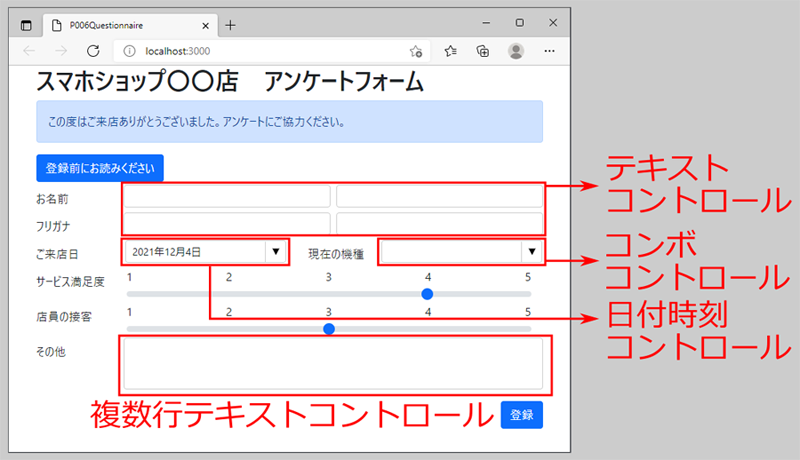Open the Collections panel
Viewport: 800px width, 460px height.
click(483, 51)
